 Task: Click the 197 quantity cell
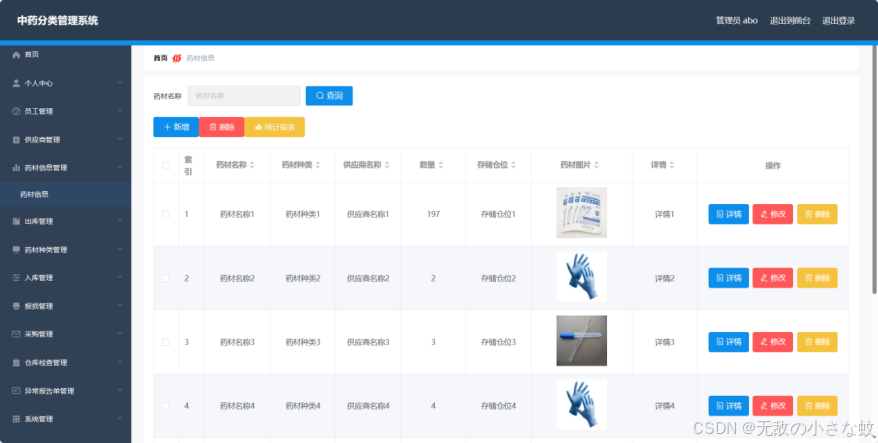pos(433,214)
